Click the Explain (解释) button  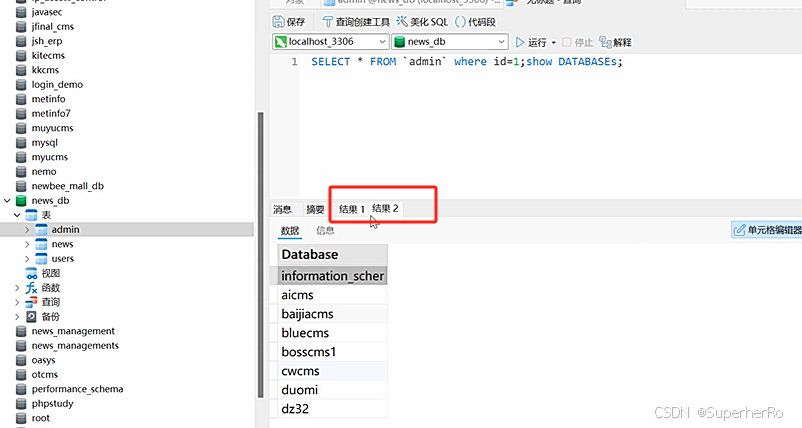pyautogui.click(x=615, y=42)
